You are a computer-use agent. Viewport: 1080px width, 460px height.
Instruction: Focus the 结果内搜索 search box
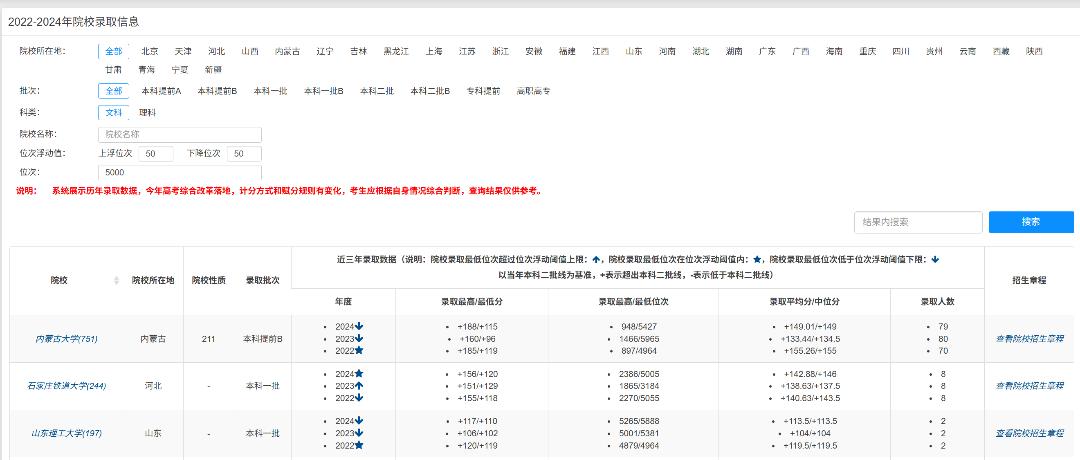[918, 222]
